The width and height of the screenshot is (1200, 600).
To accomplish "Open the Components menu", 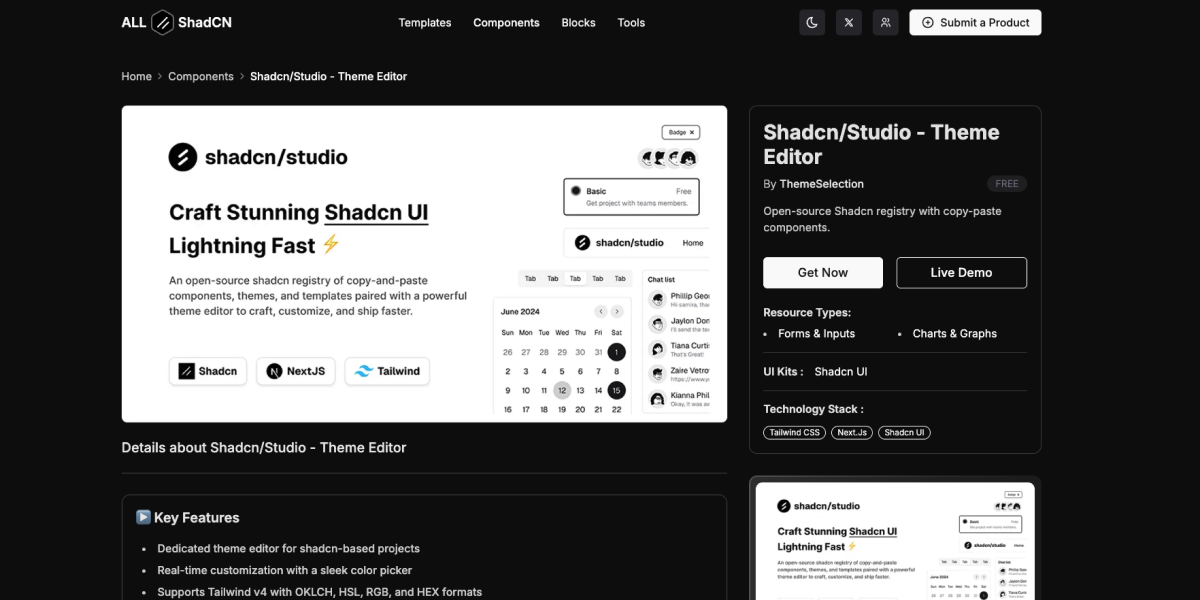I will (x=506, y=22).
